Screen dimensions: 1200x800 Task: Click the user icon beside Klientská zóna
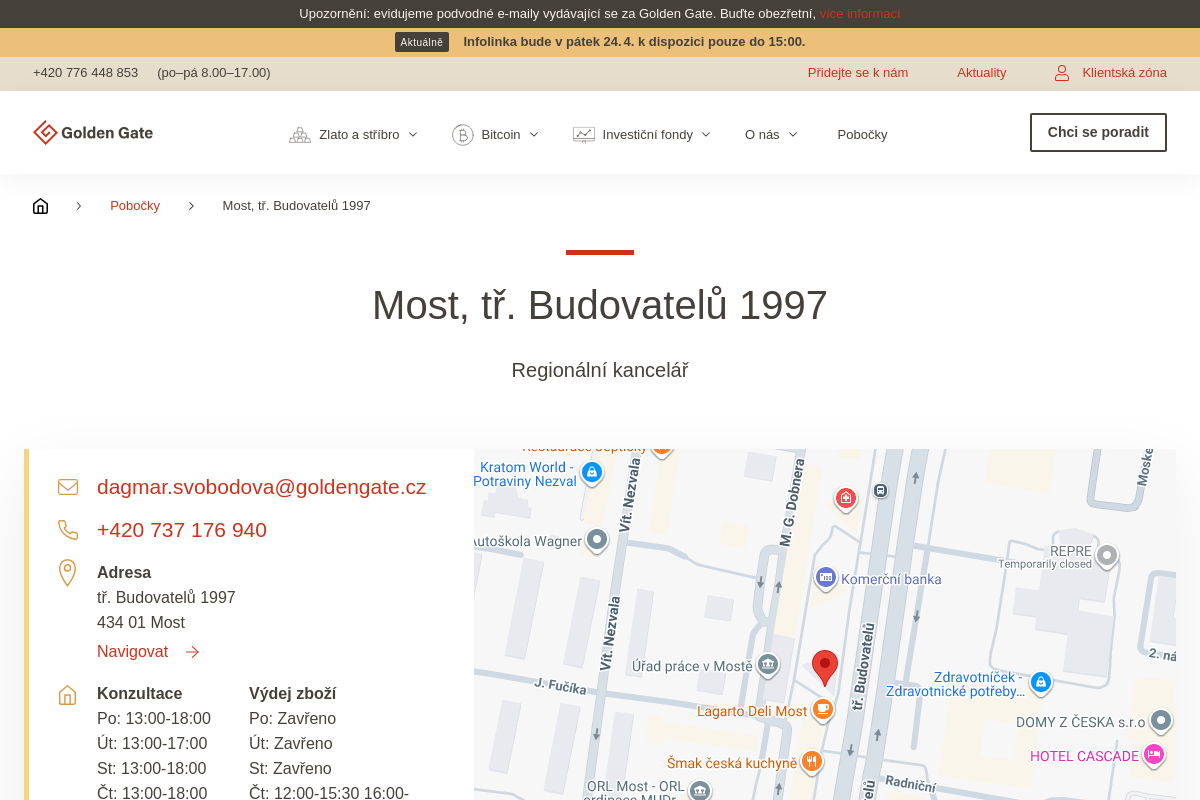click(1062, 73)
